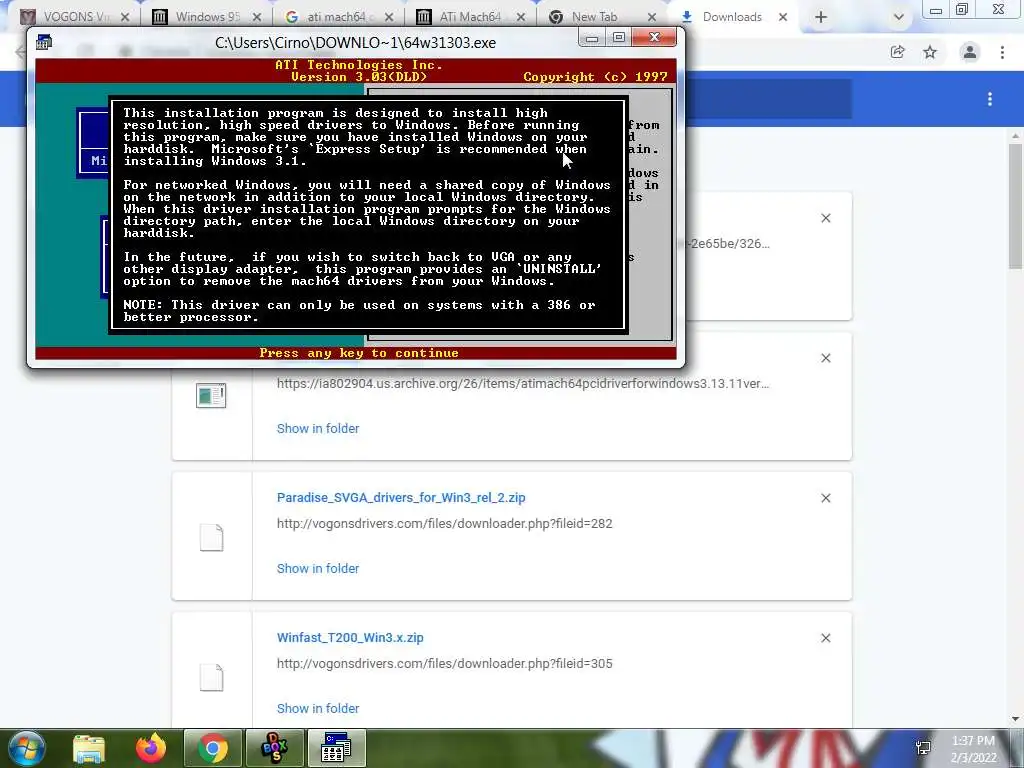Close the Downloads tab

[783, 17]
